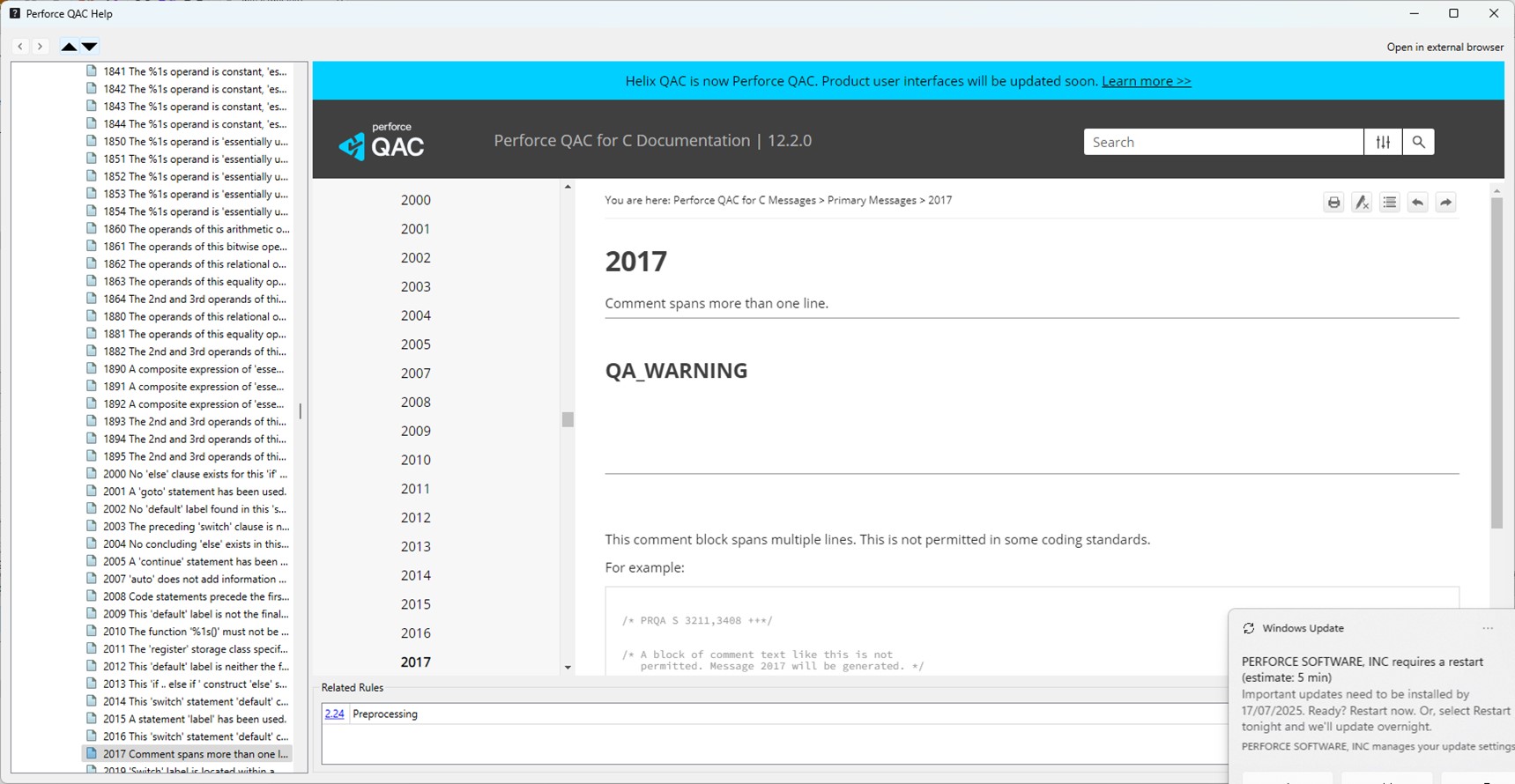Click the Learn more link in banner
The image size is (1515, 784).
1146,81
